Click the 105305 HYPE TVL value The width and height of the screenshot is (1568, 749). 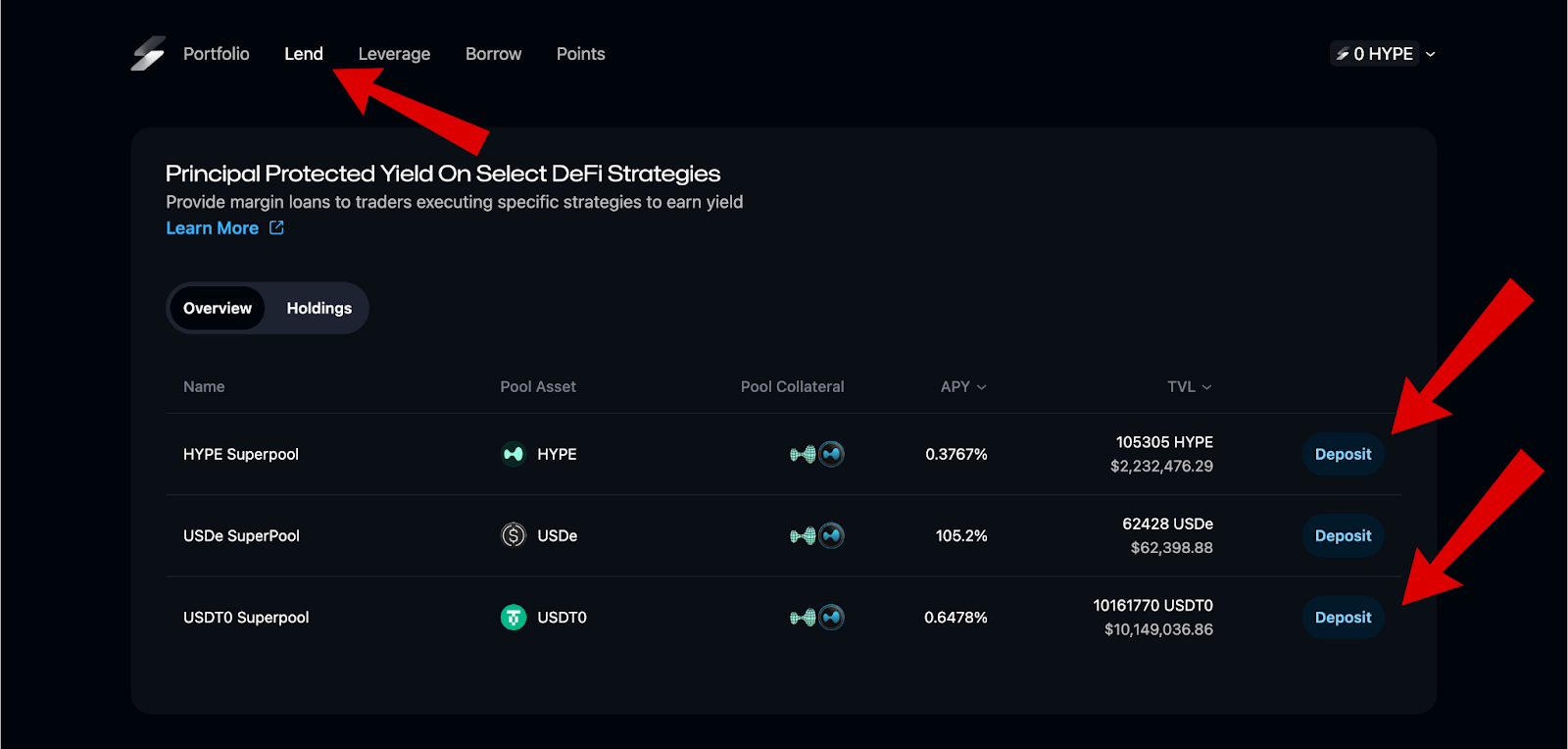pos(1164,442)
